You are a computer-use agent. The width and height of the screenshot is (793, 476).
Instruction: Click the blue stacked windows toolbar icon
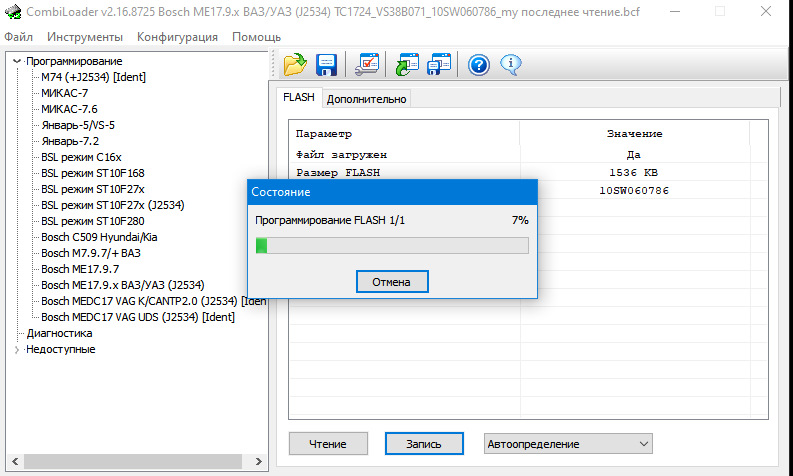click(438, 65)
